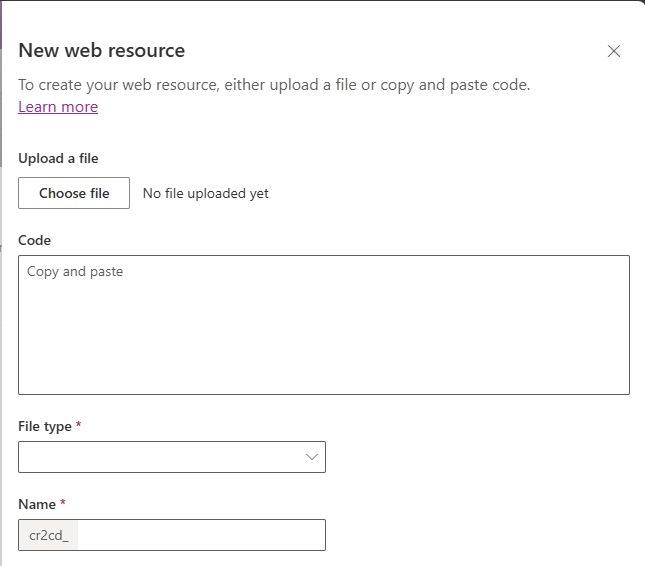This screenshot has height=566, width=645.
Task: Click the 'New web resource' heading
Action: click(x=102, y=50)
